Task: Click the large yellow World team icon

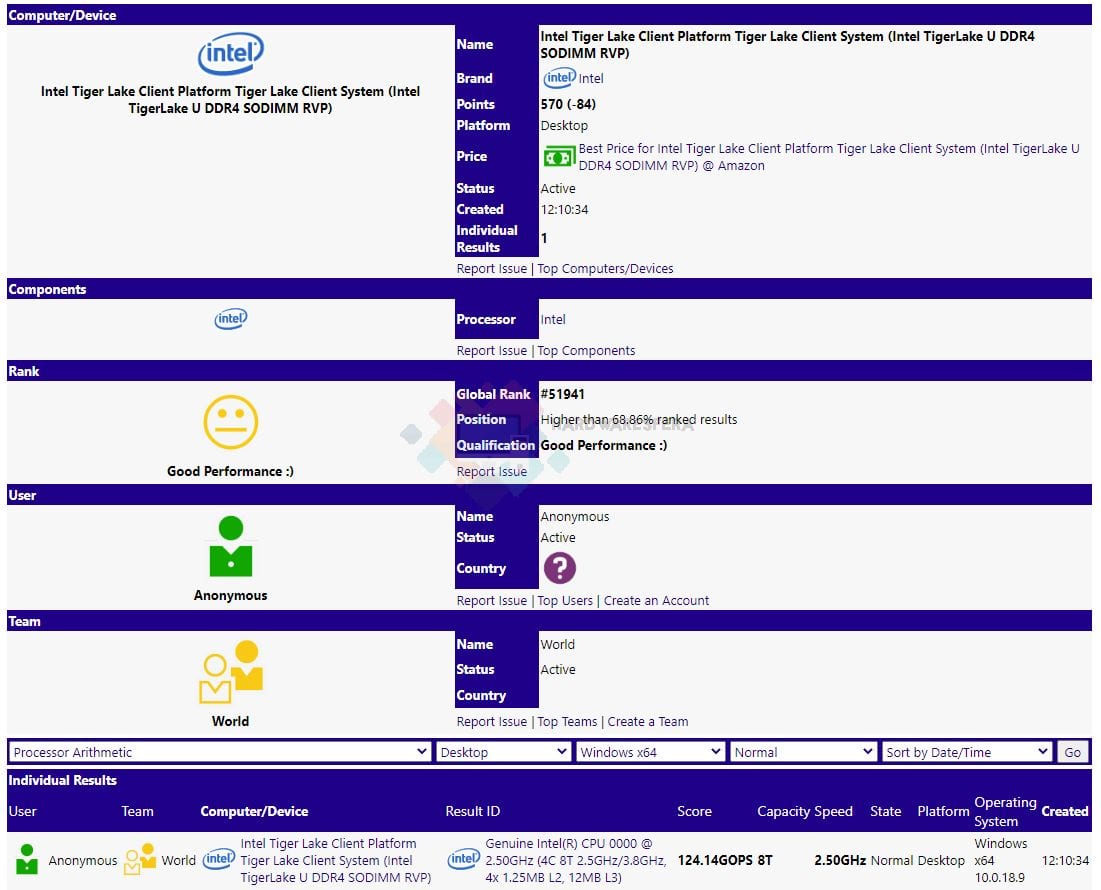Action: [x=230, y=671]
